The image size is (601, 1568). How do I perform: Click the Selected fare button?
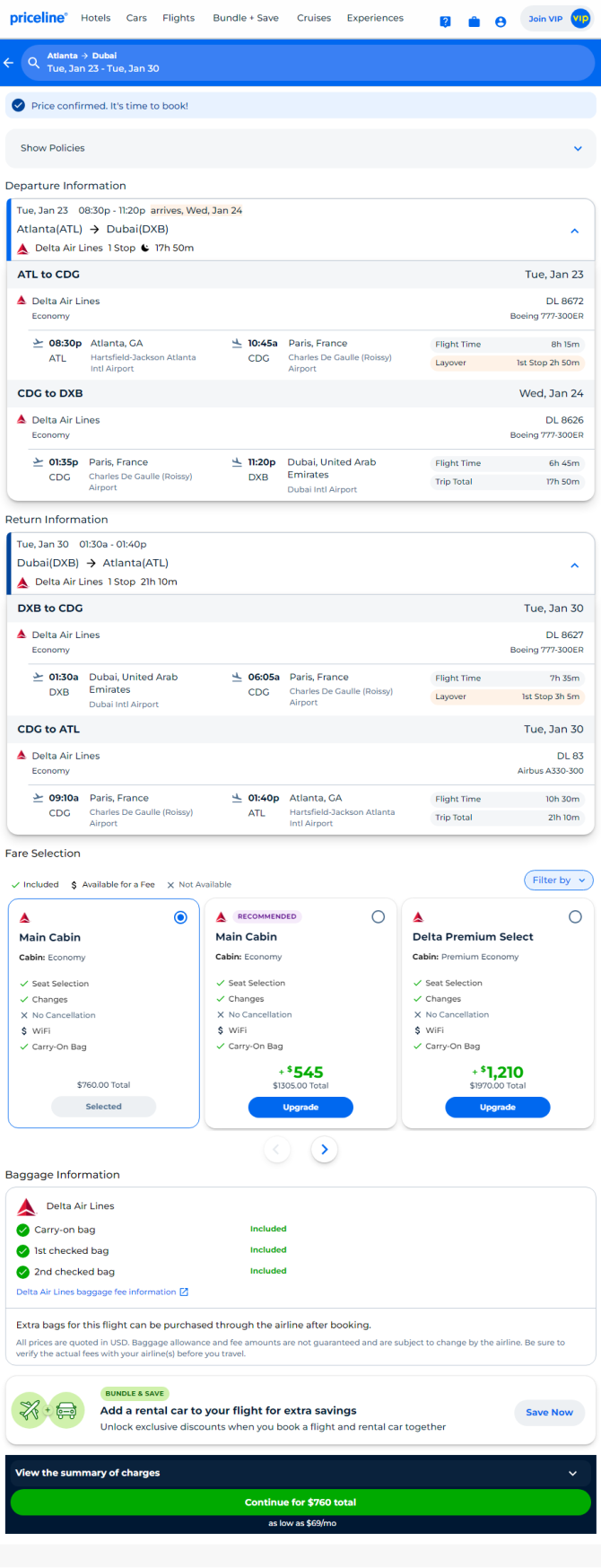point(103,1107)
